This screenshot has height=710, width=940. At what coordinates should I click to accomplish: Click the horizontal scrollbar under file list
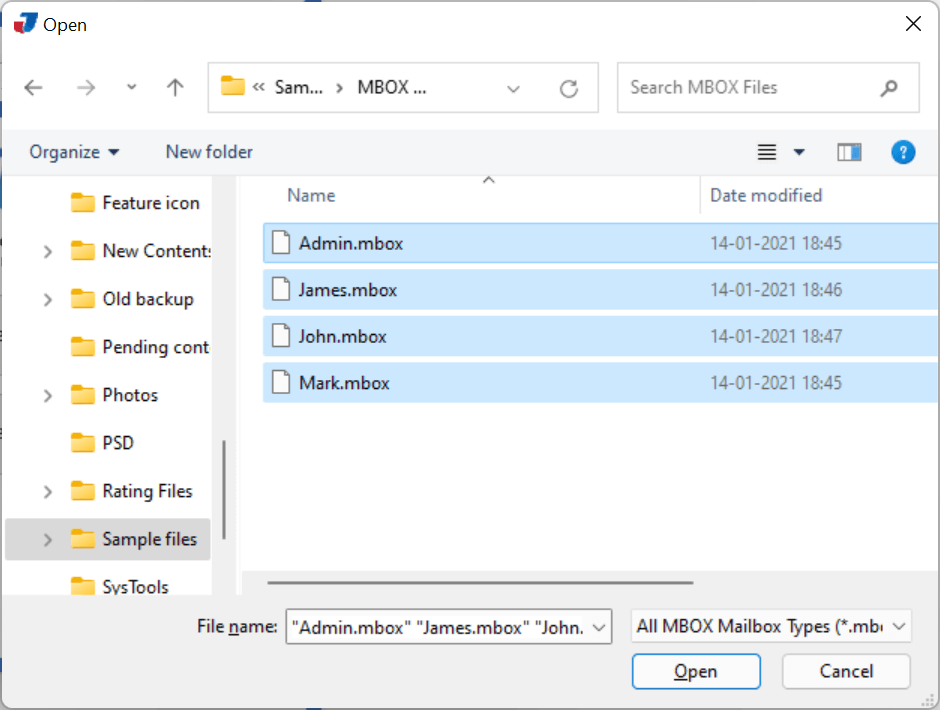point(480,582)
